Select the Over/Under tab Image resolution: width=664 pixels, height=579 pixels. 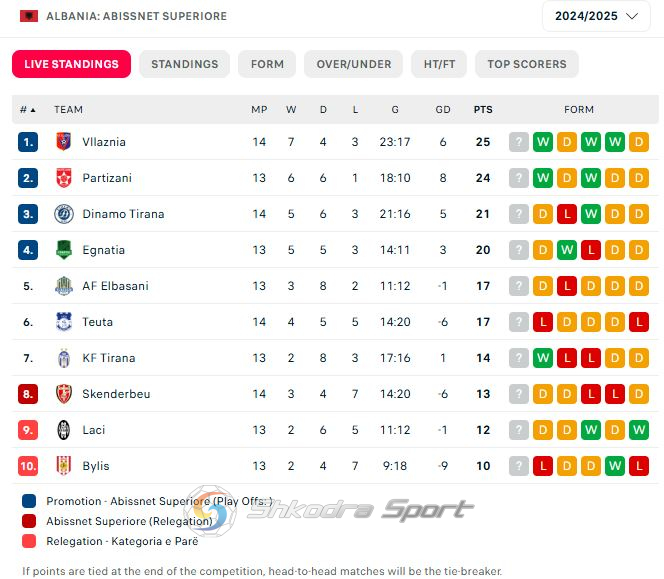(354, 64)
